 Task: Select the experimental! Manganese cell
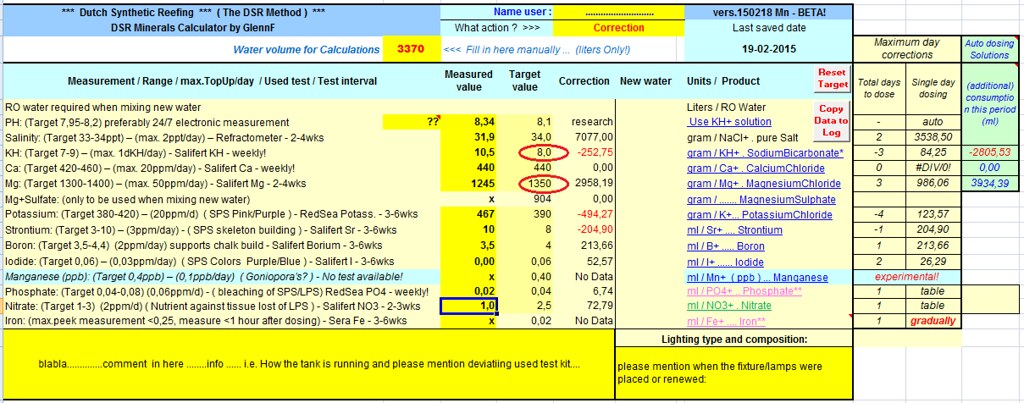tap(907, 278)
